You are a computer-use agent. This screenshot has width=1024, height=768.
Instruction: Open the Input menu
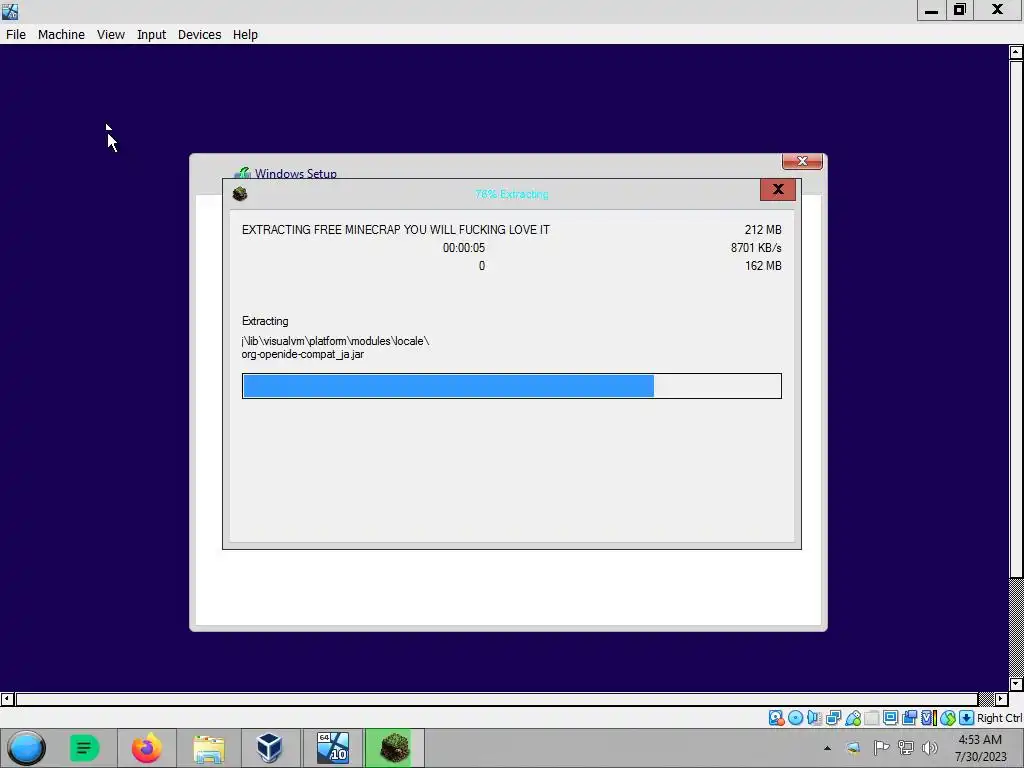(x=151, y=35)
